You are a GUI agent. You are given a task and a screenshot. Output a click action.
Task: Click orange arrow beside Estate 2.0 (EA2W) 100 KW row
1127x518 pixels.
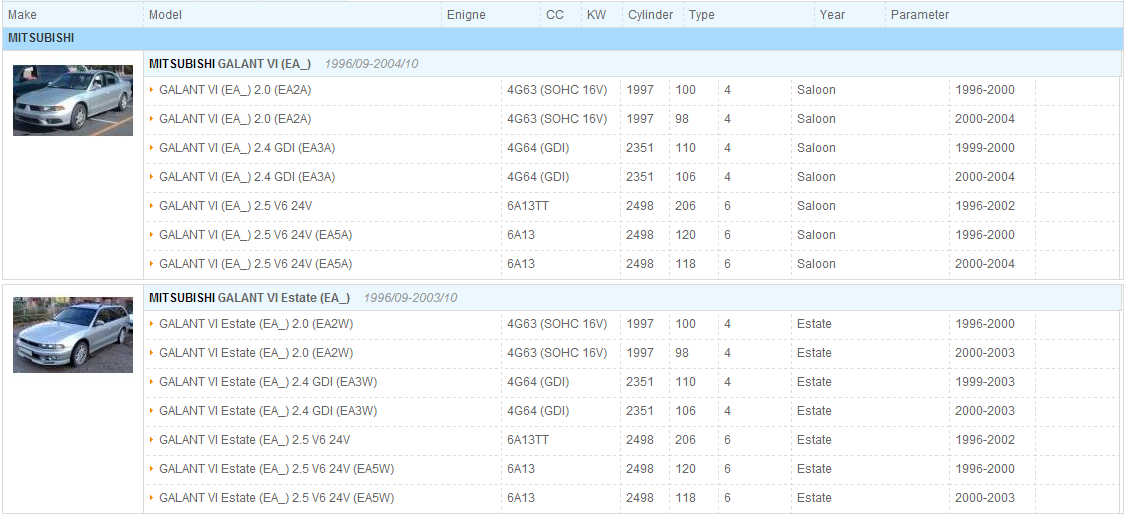coord(152,323)
